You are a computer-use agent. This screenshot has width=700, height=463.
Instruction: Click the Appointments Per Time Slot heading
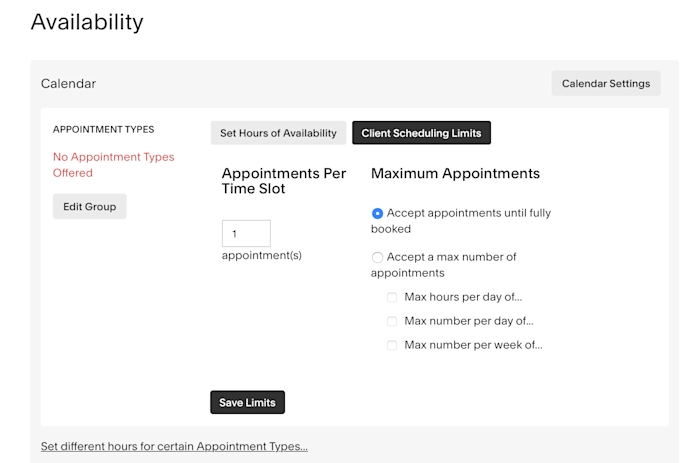coord(284,181)
